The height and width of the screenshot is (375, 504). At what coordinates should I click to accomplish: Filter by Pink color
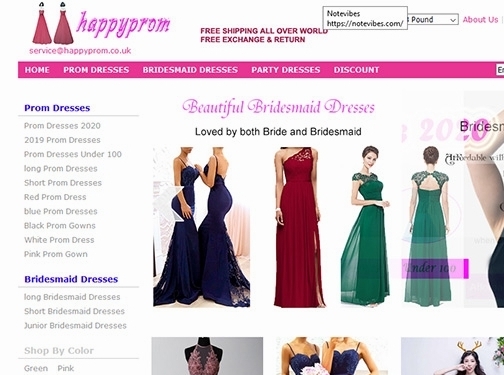click(x=65, y=368)
